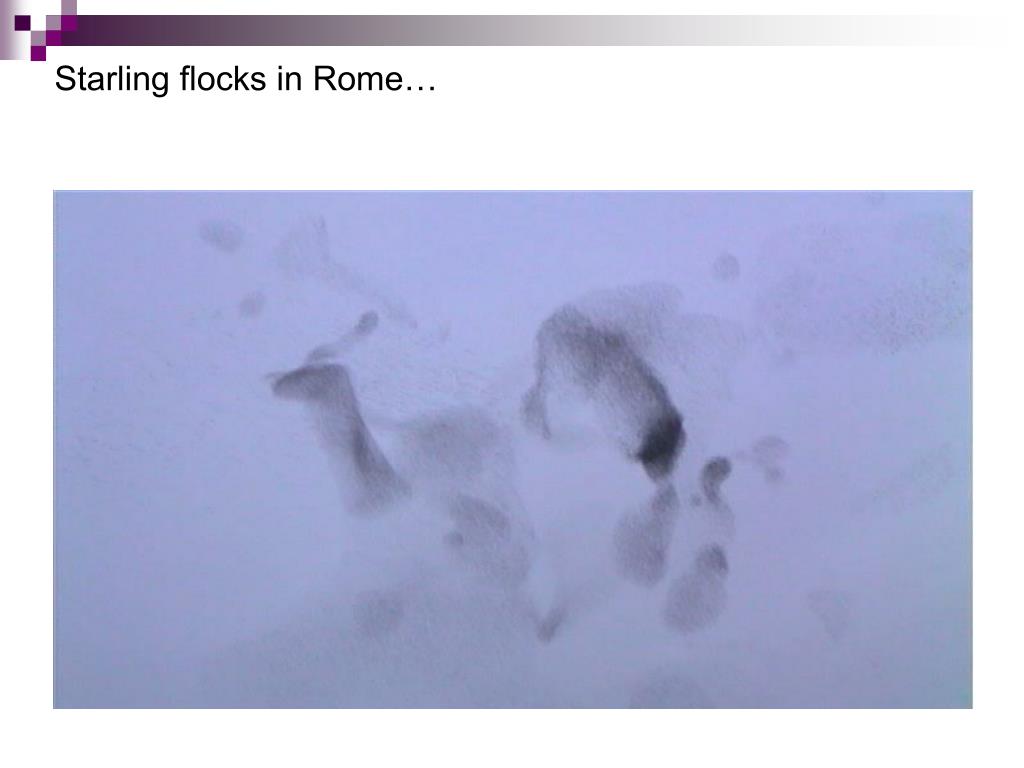Click the "Starling flocks in Rome…" slide title
Screen dimensions: 1024x768
pyautogui.click(x=246, y=80)
